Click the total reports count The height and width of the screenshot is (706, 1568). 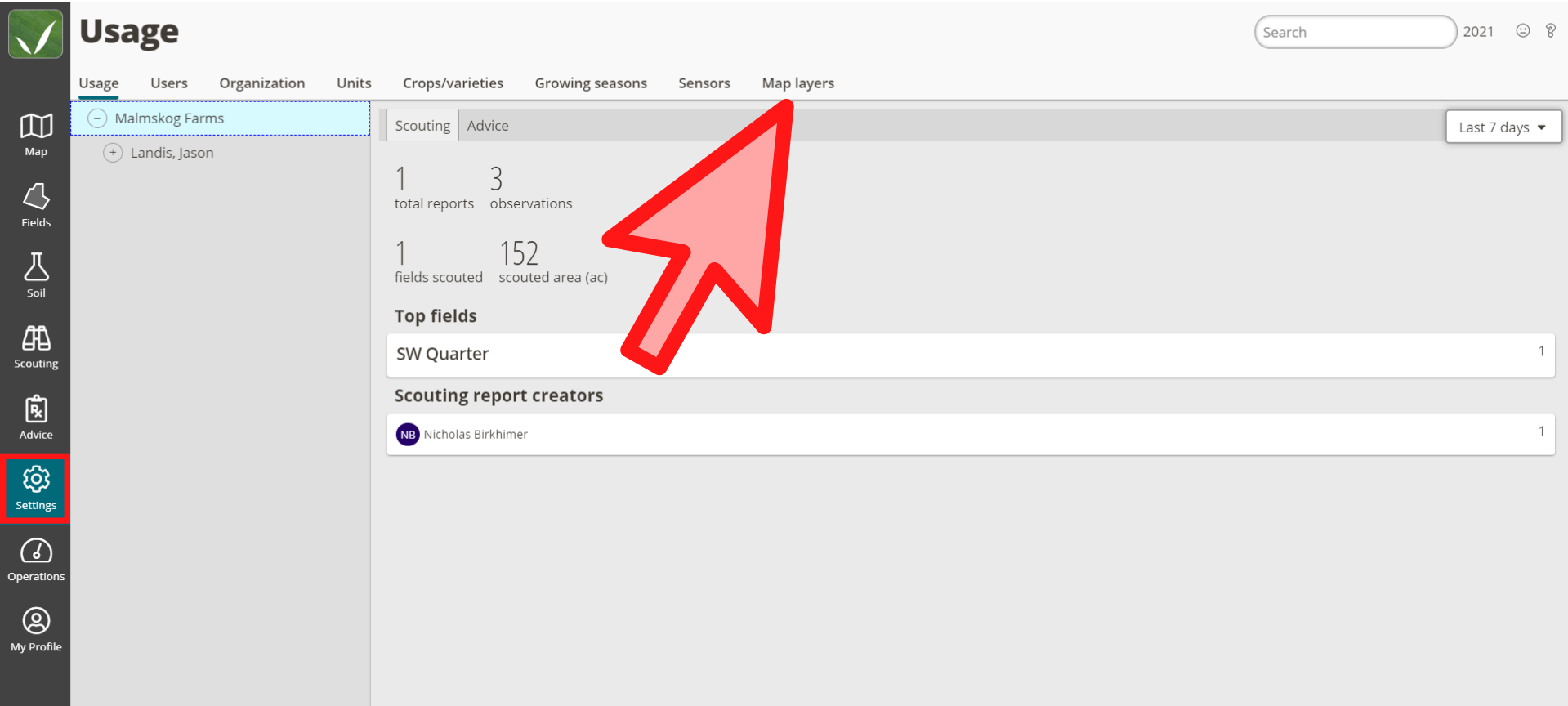[x=434, y=188]
